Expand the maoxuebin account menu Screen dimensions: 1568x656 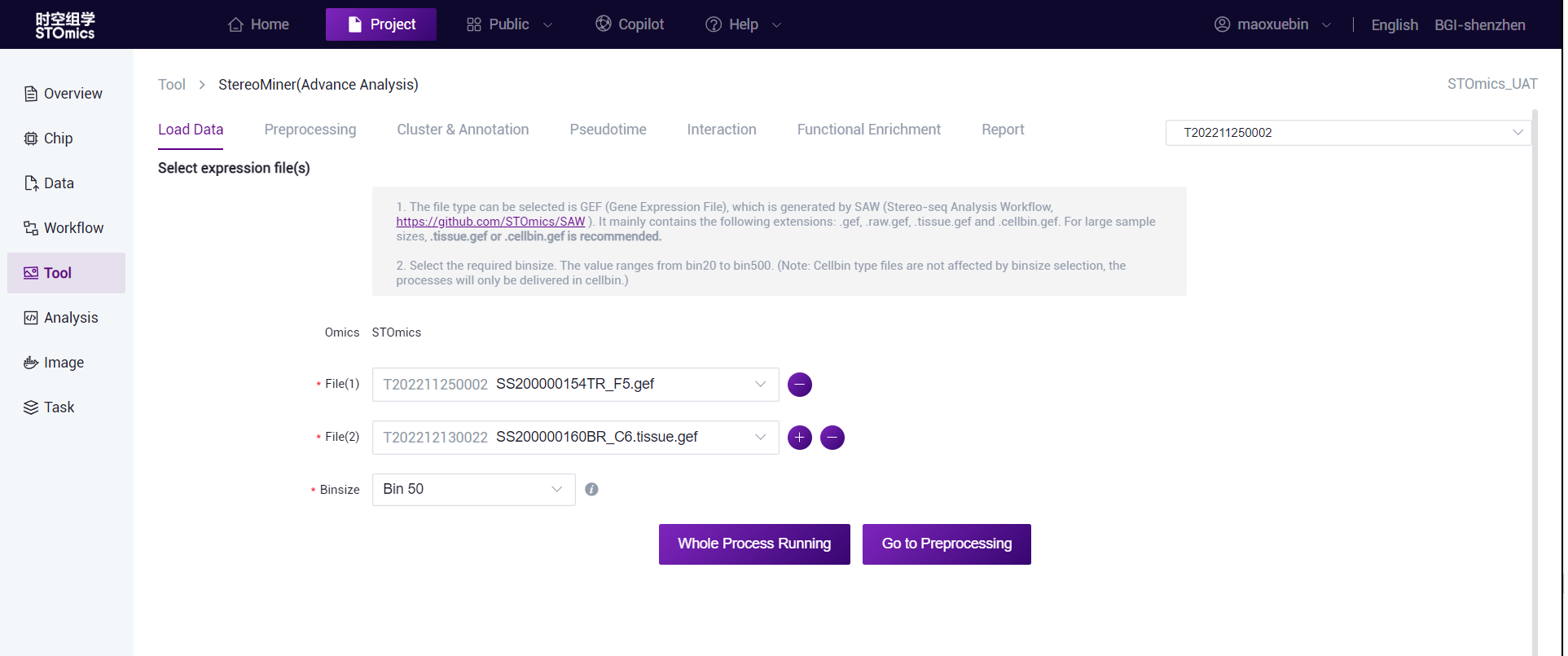(x=1272, y=24)
